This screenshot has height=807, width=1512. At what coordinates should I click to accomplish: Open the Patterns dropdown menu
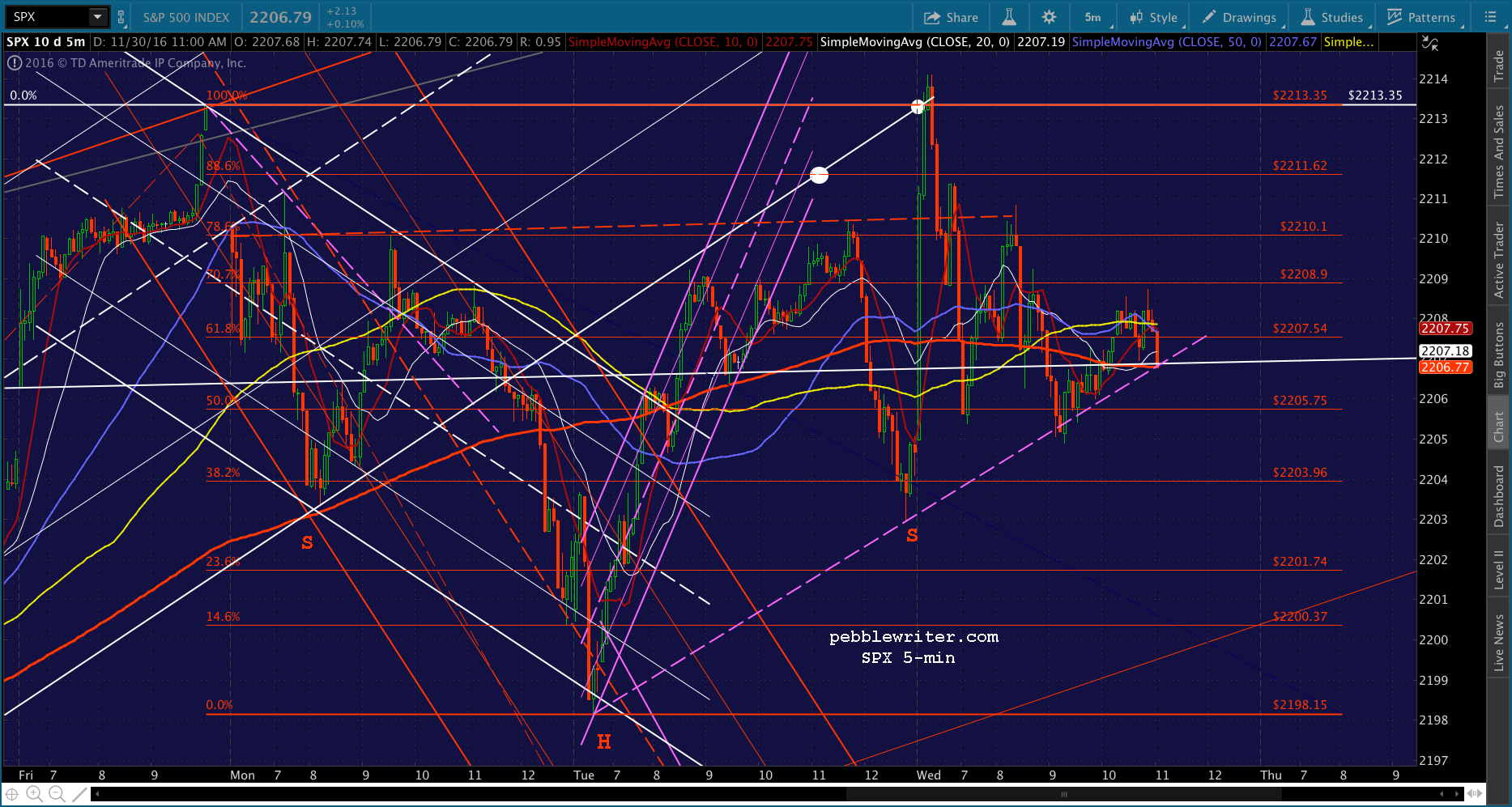coord(1423,17)
